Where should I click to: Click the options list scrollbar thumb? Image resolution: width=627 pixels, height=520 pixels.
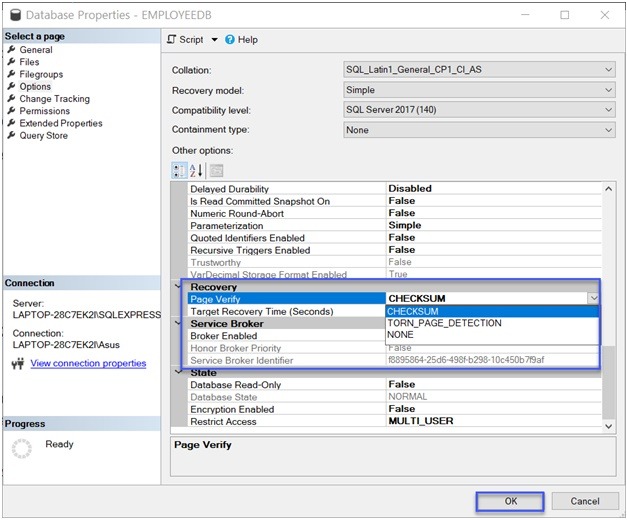pyautogui.click(x=608, y=382)
